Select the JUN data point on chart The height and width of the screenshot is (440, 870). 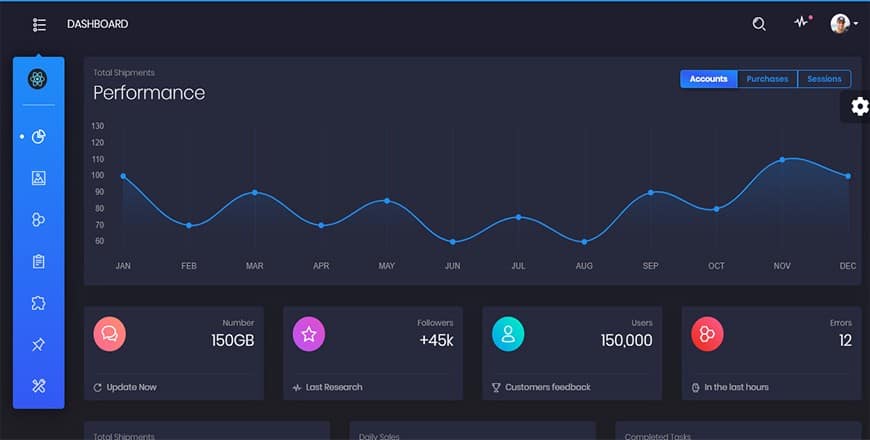tap(453, 242)
